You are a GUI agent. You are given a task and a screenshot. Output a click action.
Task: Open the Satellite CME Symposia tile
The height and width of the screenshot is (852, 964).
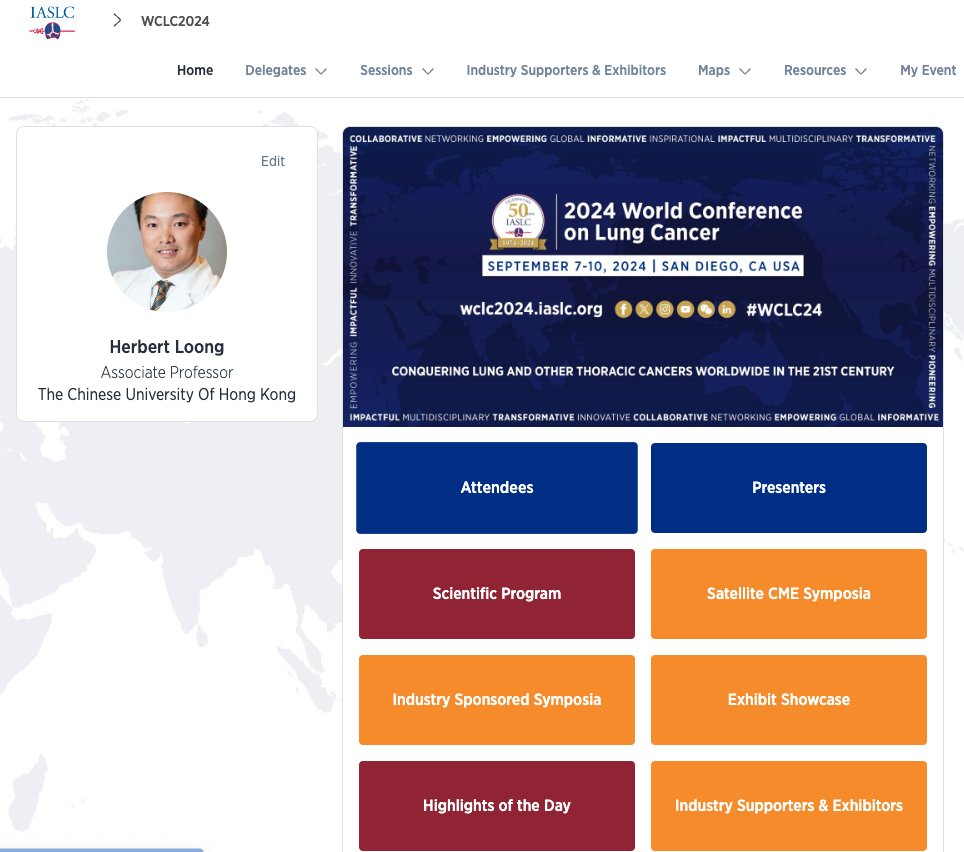click(789, 594)
